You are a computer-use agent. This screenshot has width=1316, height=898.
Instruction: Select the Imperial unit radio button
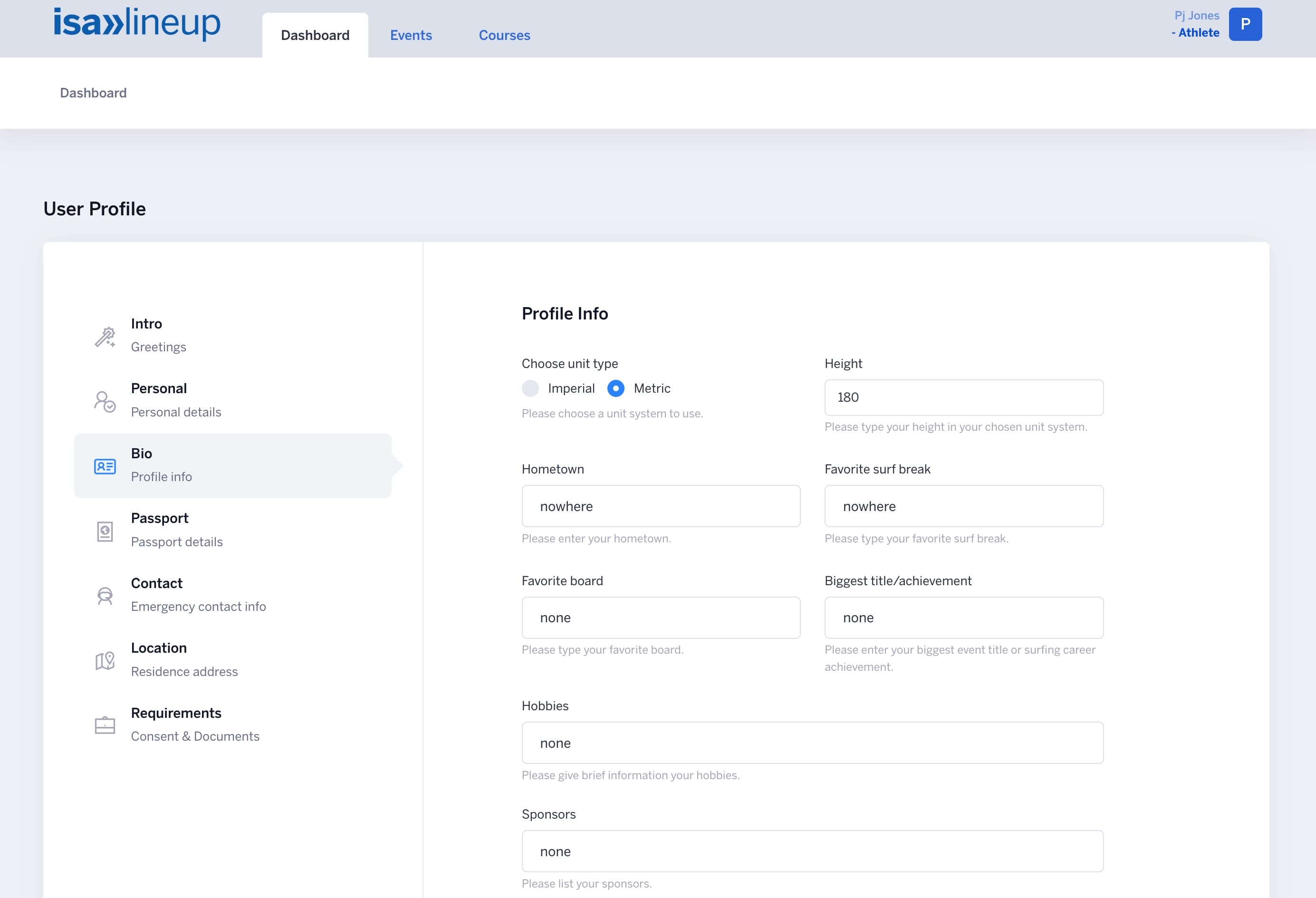click(530, 388)
